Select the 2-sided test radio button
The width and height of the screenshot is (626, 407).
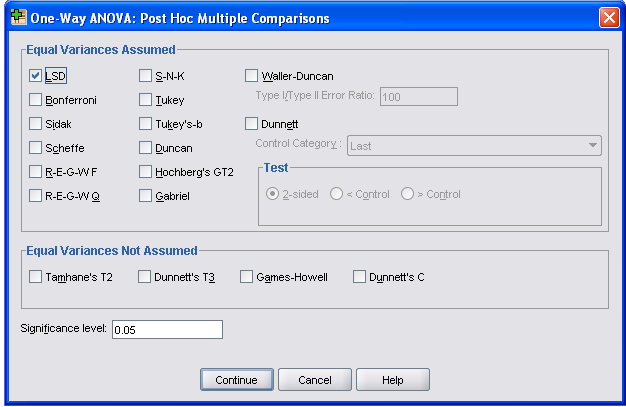tap(273, 194)
